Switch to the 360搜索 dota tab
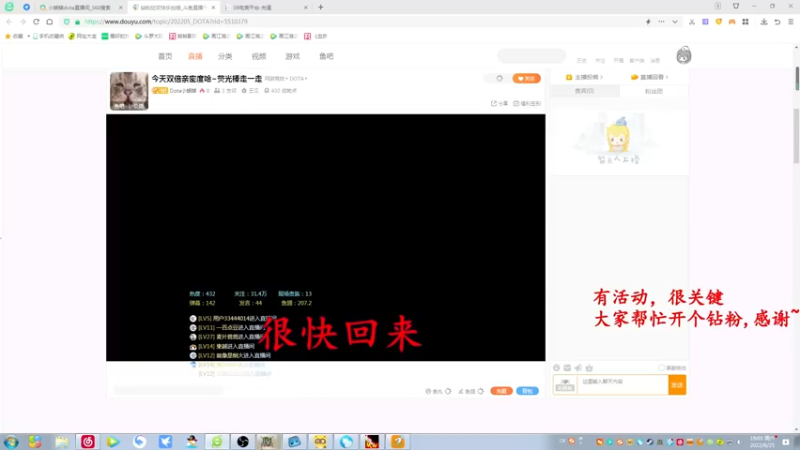Screen dimensions: 800x450 (79, 8)
